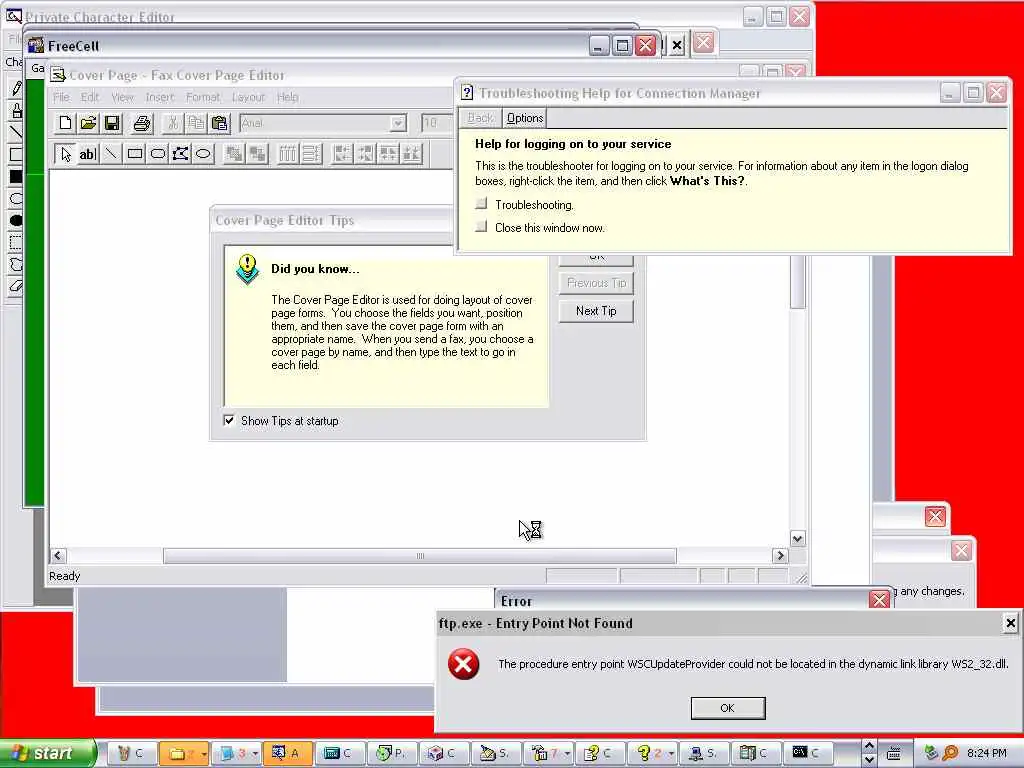
Task: Click the 'Close this window now' box
Action: click(x=481, y=227)
